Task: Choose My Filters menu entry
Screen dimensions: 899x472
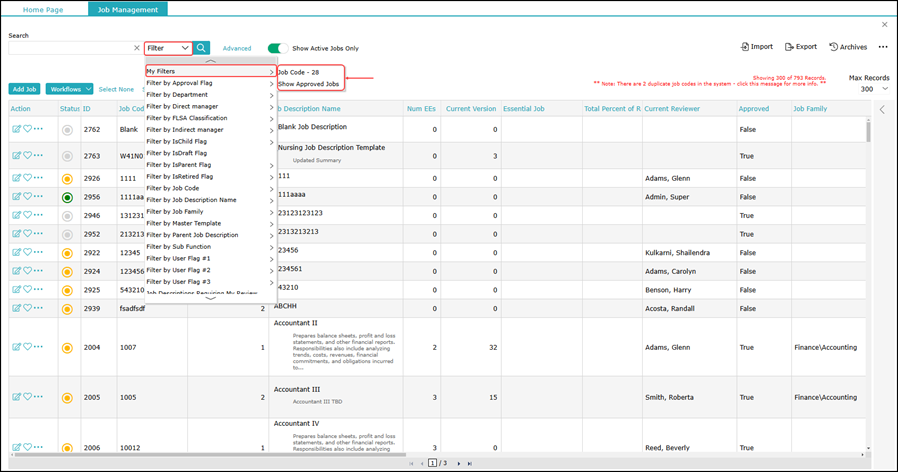Action: 210,71
